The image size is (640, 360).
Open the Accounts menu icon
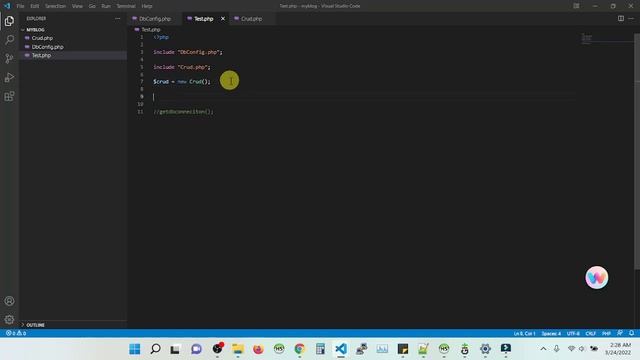(9, 301)
